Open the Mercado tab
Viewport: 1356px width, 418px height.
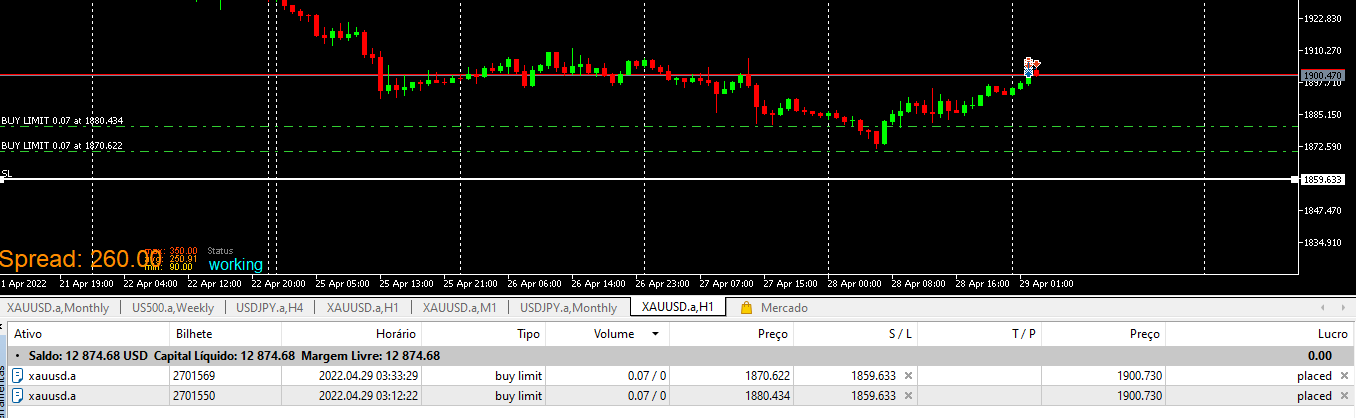coord(784,308)
